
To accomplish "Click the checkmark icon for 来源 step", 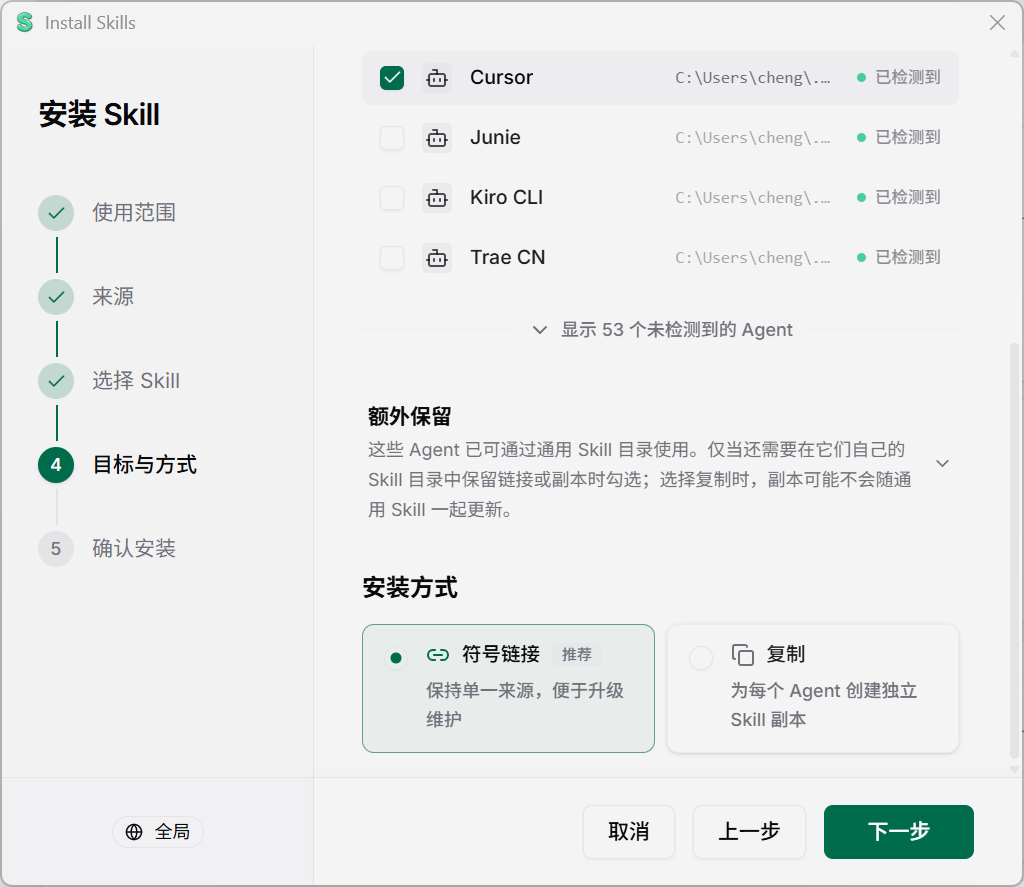I will [56, 297].
